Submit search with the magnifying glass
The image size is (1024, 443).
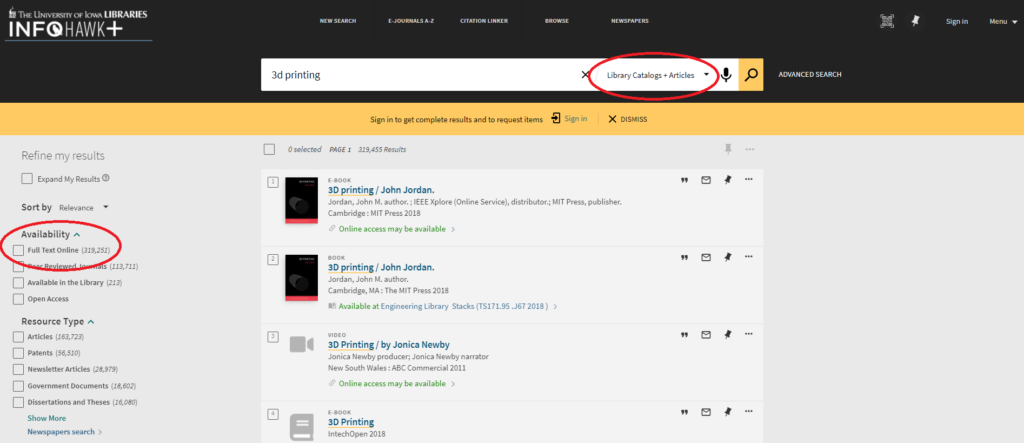tap(751, 74)
